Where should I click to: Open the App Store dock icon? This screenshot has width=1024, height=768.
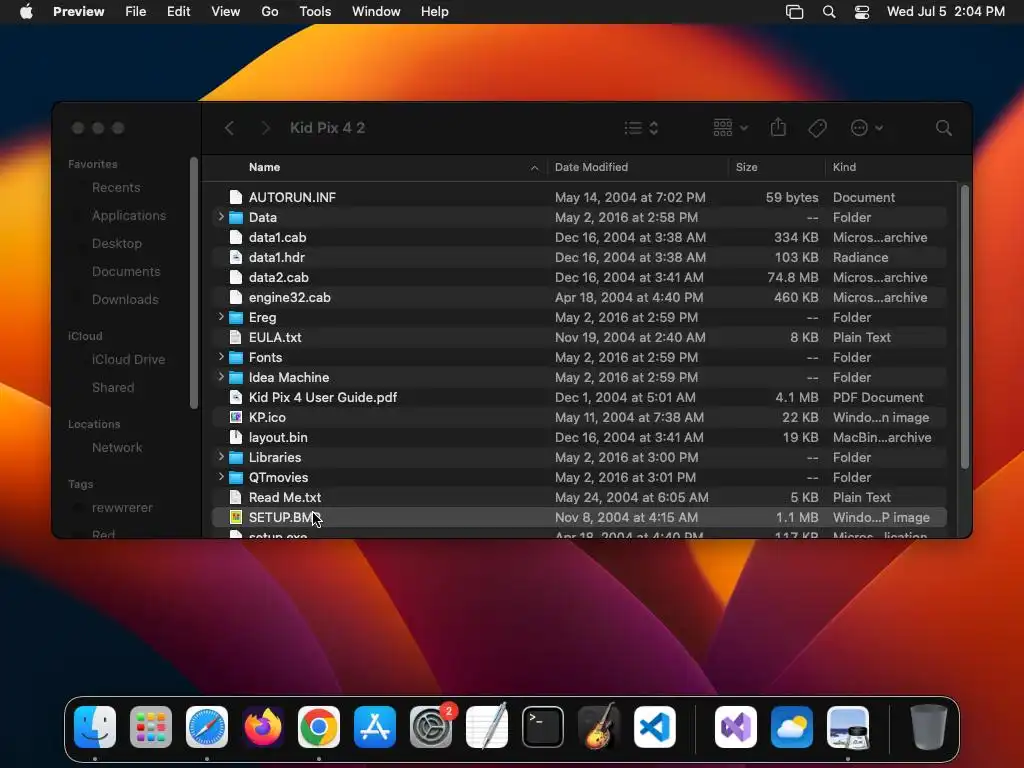[x=375, y=727]
